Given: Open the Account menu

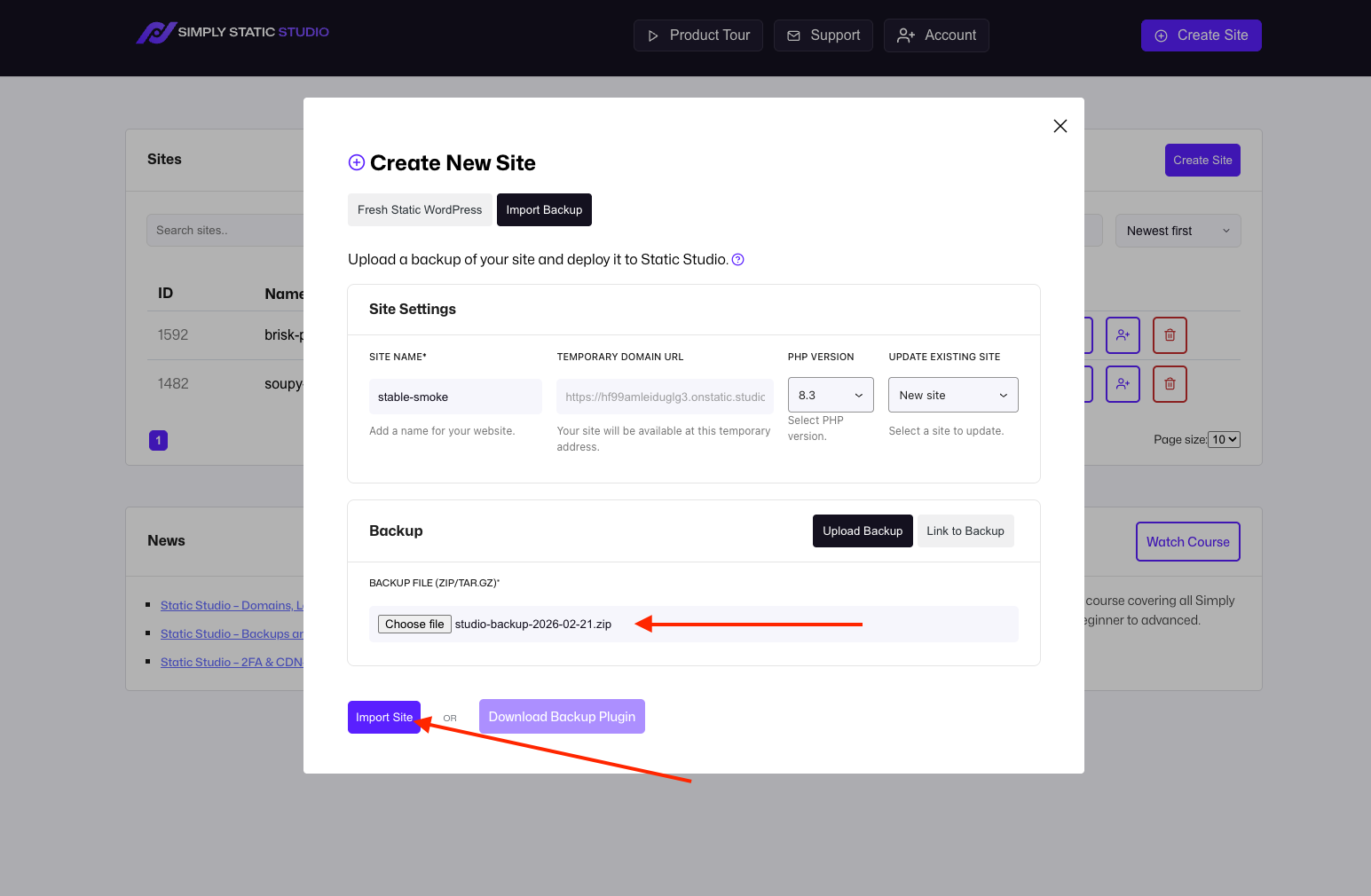Looking at the screenshot, I should click(x=936, y=35).
